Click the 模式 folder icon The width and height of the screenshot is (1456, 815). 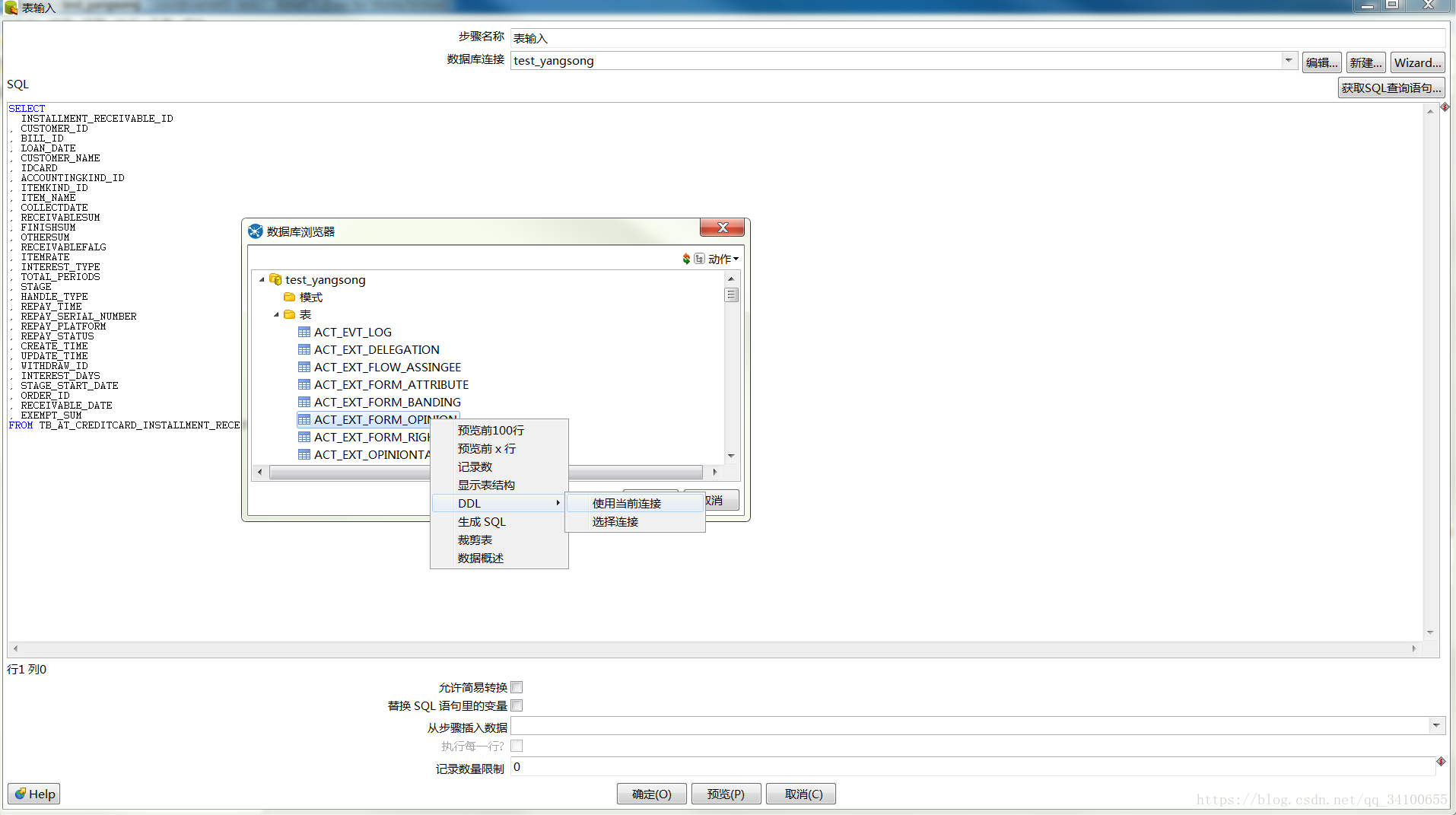(289, 297)
